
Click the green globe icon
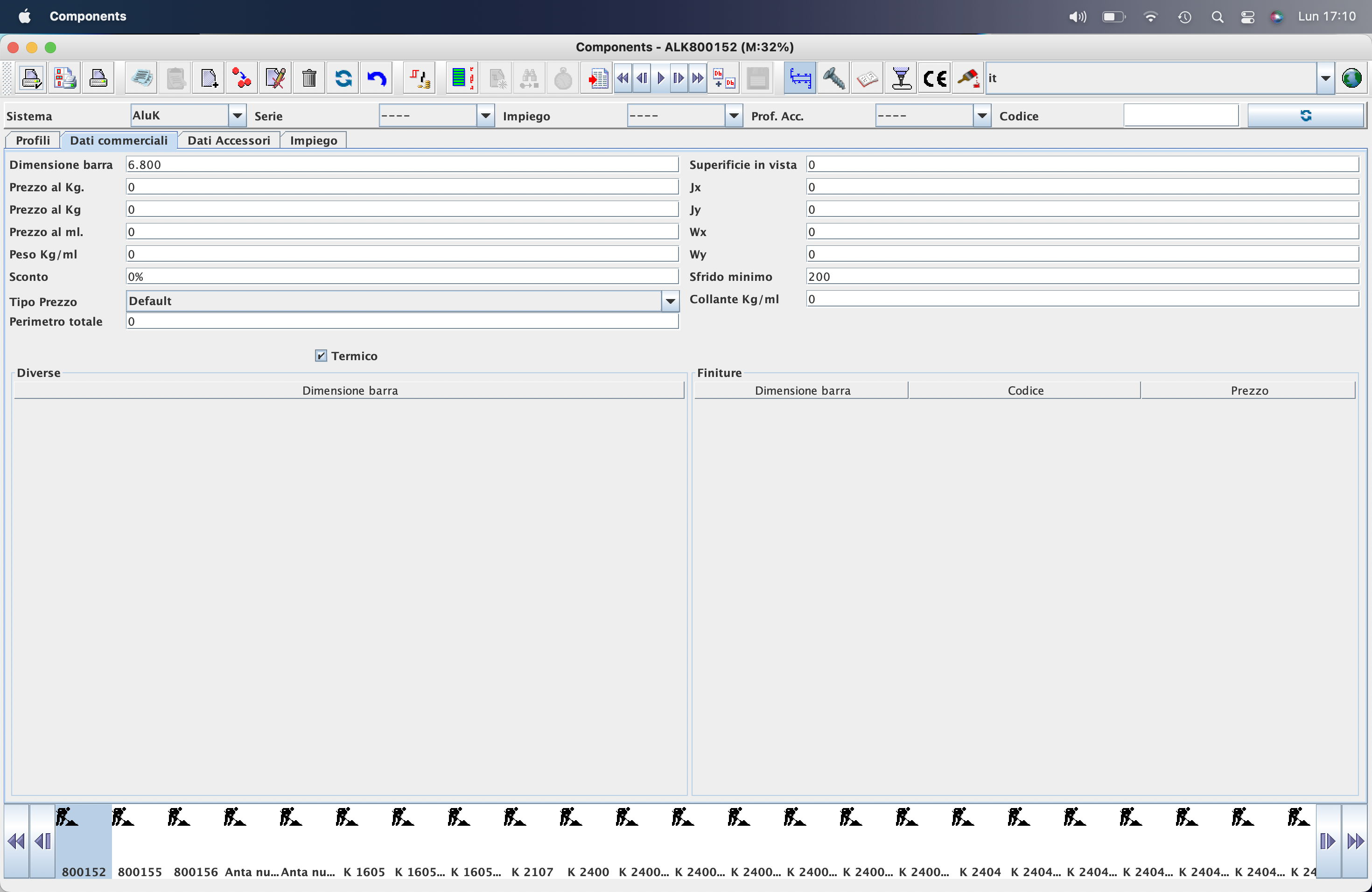click(x=1351, y=78)
